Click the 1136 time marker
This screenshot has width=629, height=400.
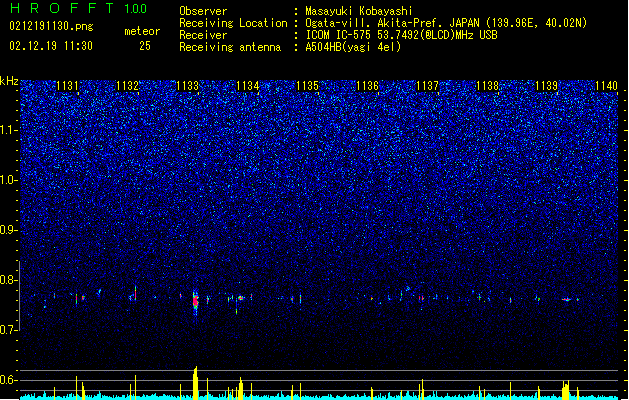(x=367, y=86)
